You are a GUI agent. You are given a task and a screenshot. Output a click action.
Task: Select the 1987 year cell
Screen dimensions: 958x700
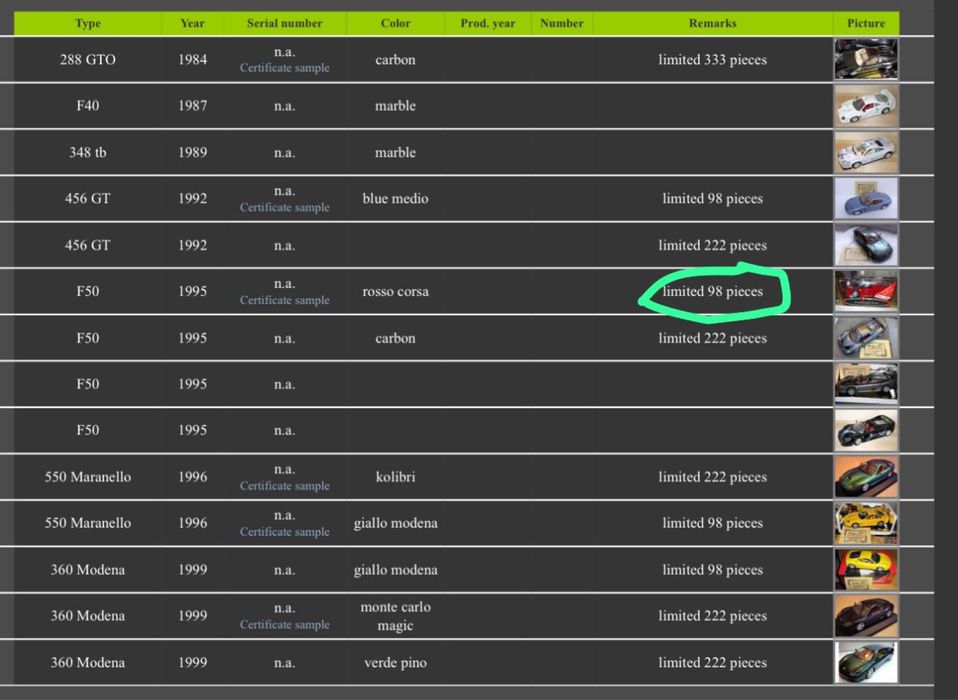192,106
